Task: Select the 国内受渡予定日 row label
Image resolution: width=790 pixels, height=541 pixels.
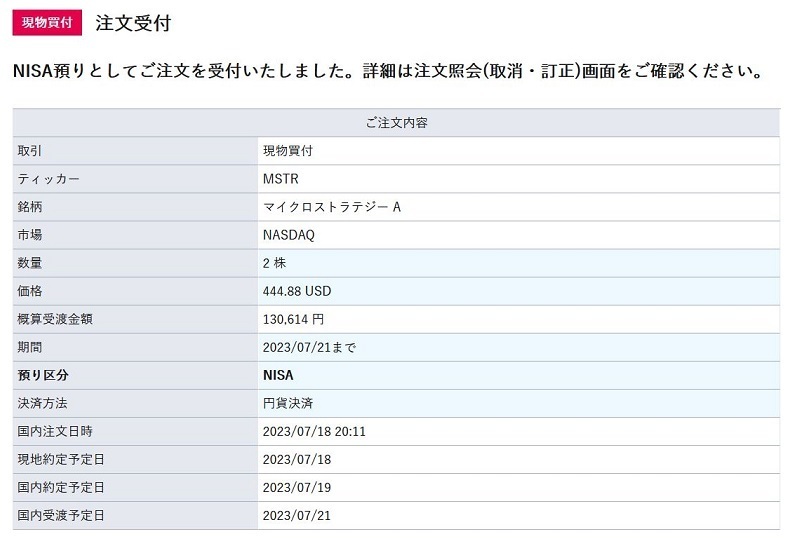Action: (61, 515)
